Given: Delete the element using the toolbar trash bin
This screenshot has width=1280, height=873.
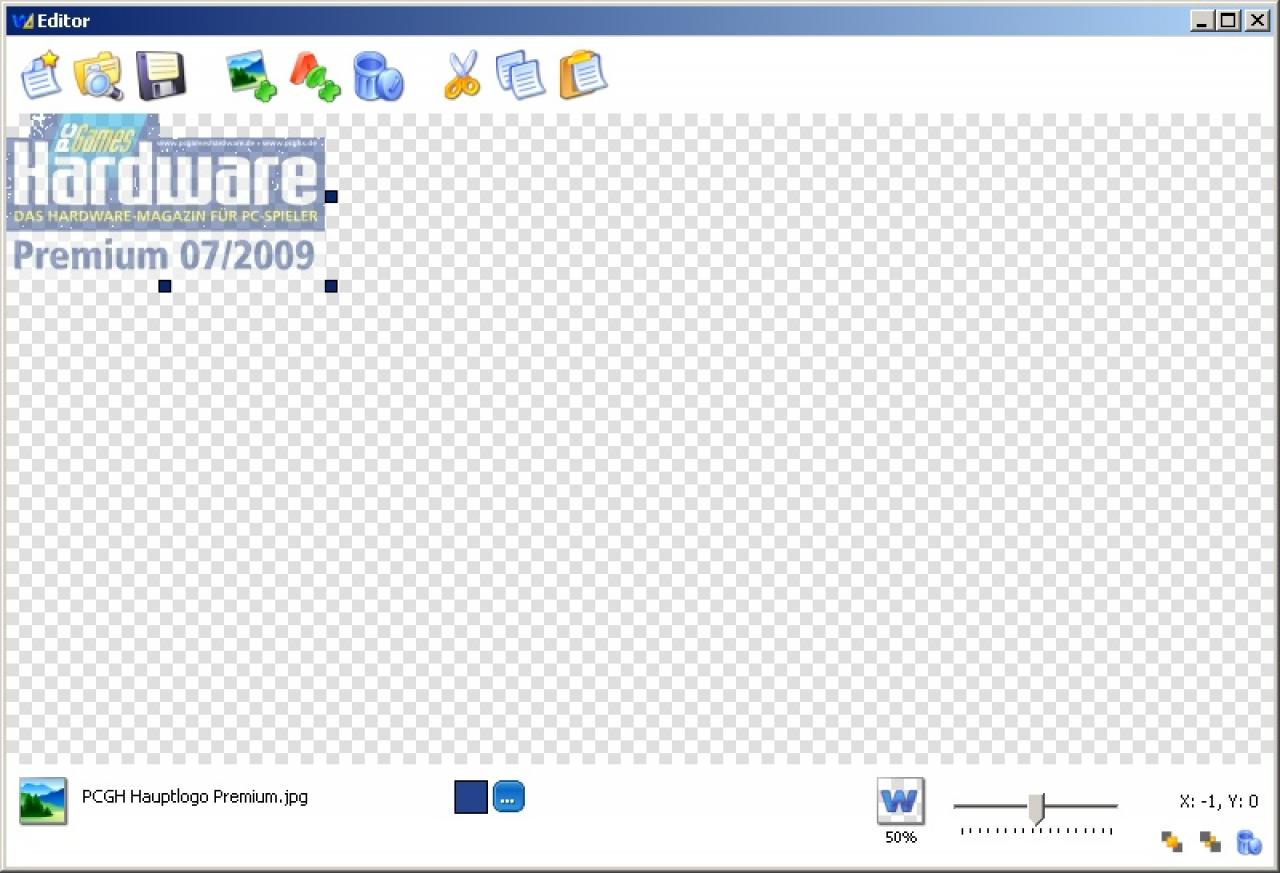Looking at the screenshot, I should pyautogui.click(x=378, y=76).
